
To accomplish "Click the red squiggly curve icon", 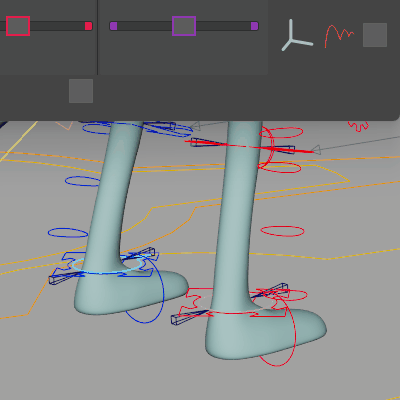I will (339, 36).
